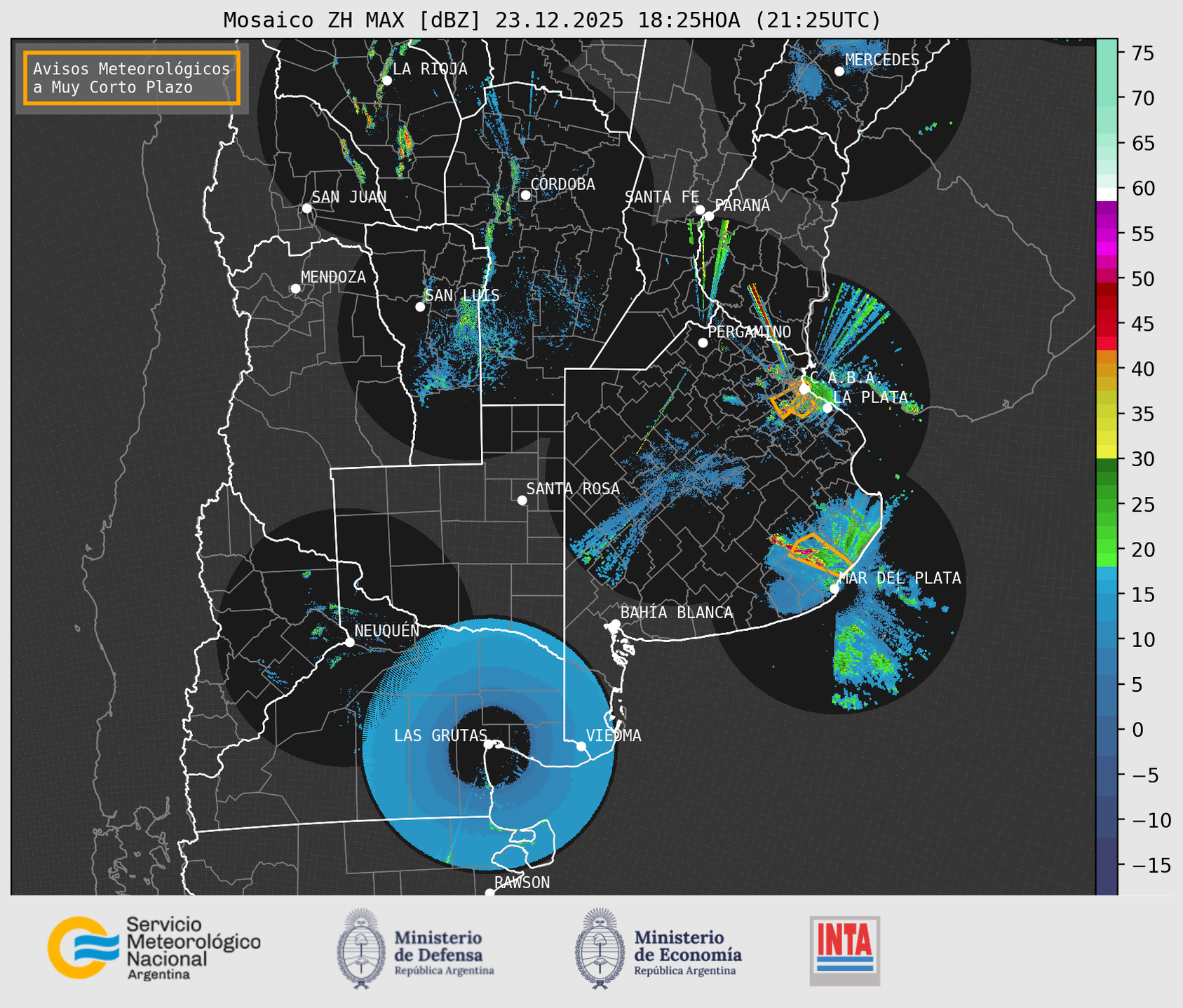This screenshot has height=1008, width=1183.
Task: Click the MAR DEL PLATA city marker dot
Action: pos(834,588)
